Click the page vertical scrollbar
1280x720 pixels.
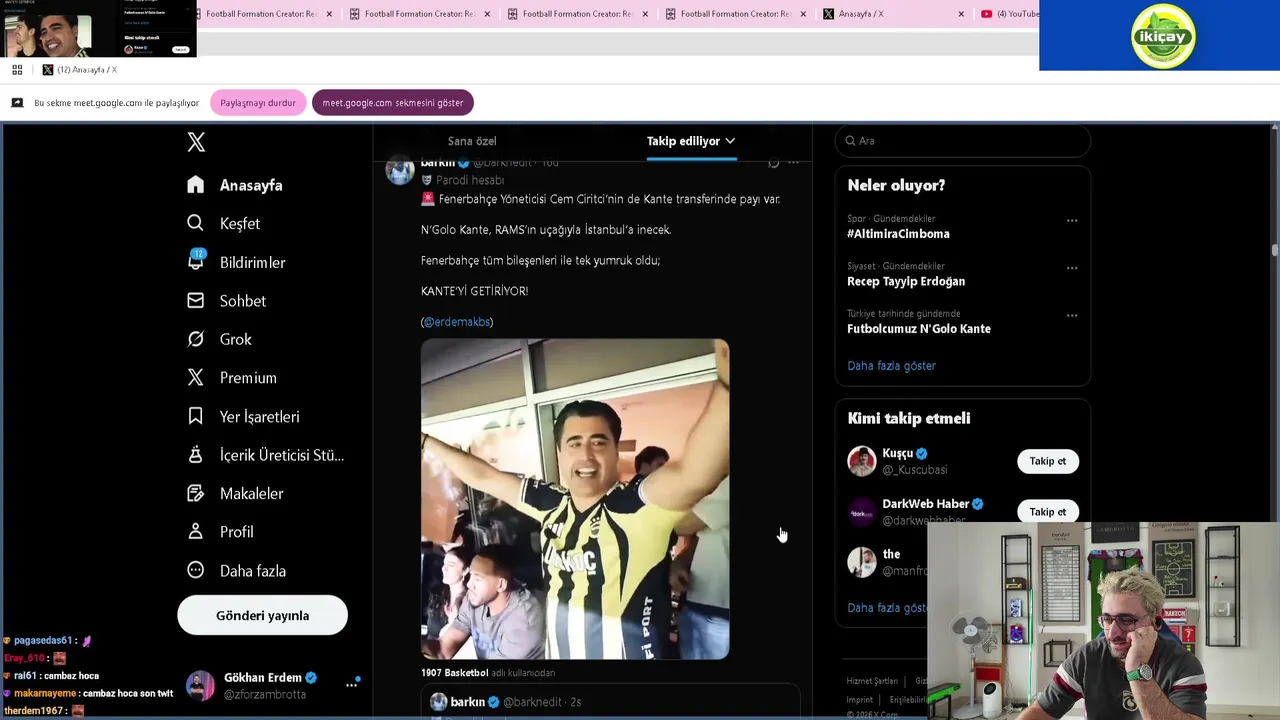pos(1274,250)
